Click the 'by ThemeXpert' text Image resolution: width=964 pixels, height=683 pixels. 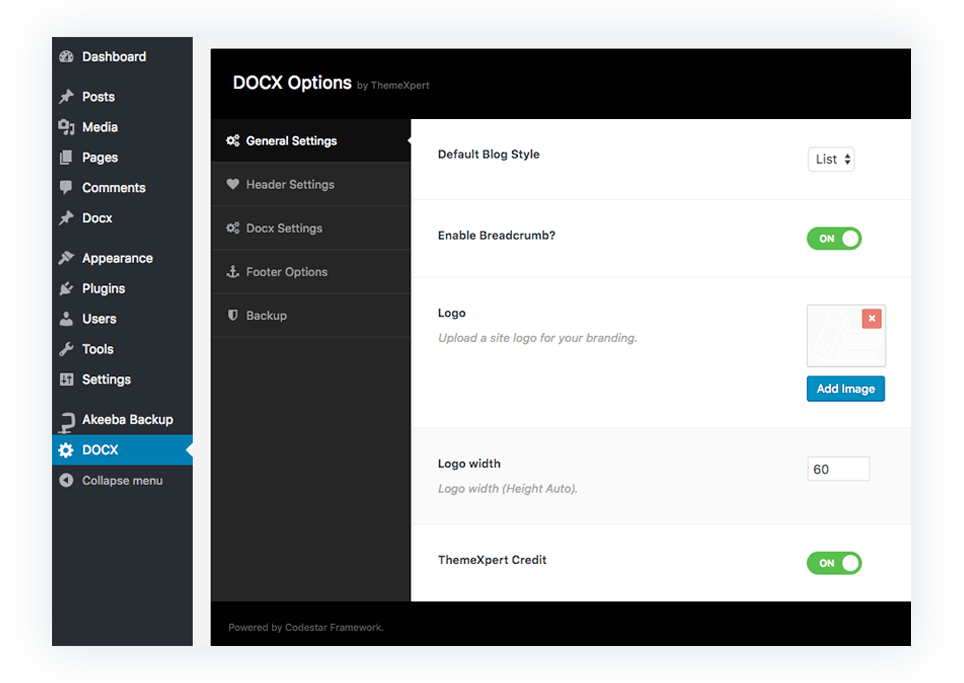[393, 85]
